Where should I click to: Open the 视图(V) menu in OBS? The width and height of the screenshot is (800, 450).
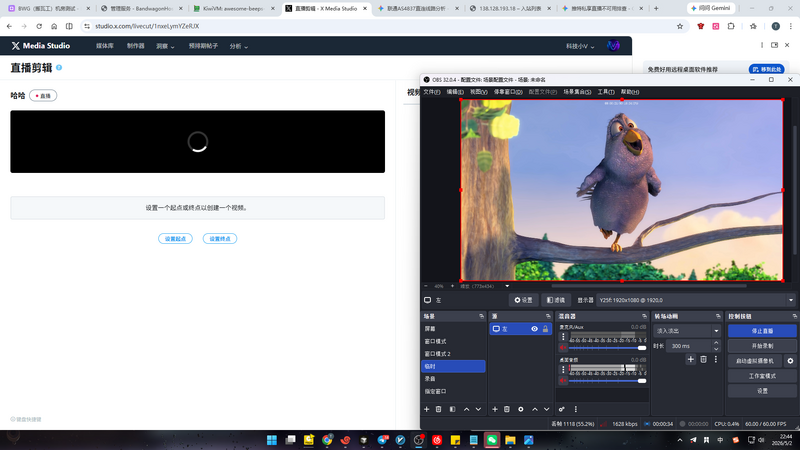click(x=479, y=92)
